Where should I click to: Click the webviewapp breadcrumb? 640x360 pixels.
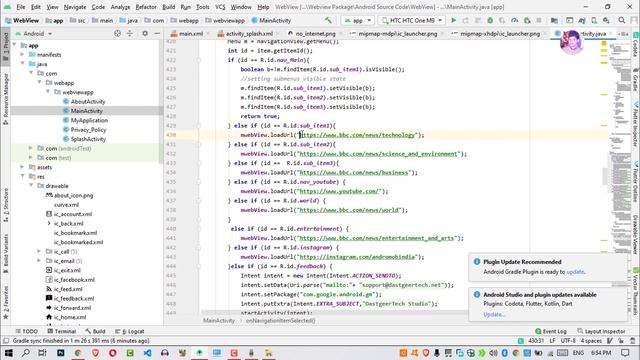225,20
